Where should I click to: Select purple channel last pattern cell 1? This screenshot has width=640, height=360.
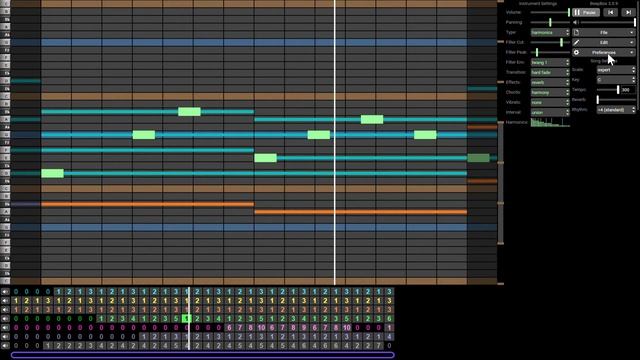389,327
